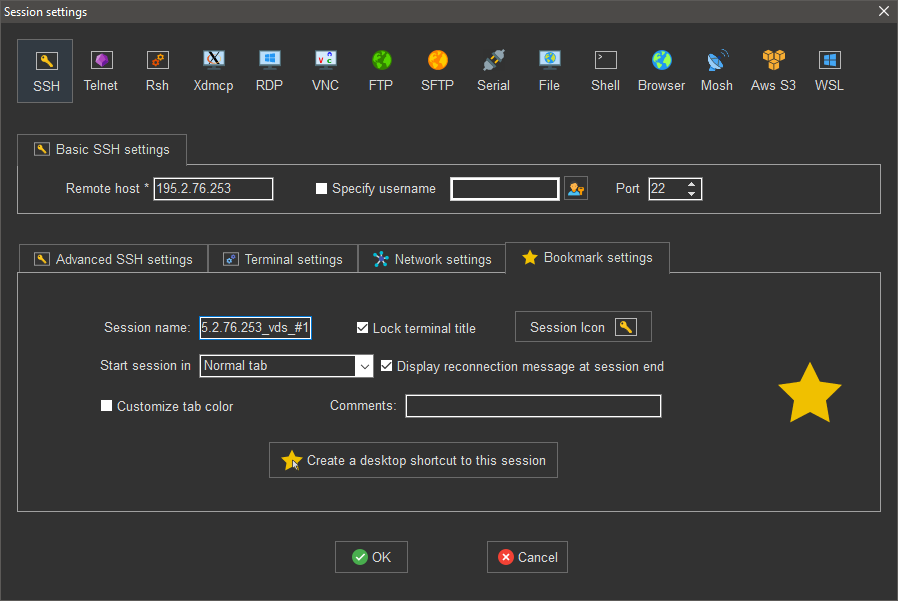This screenshot has width=898, height=601.
Task: Enable Customize tab color checkbox
Action: [107, 406]
